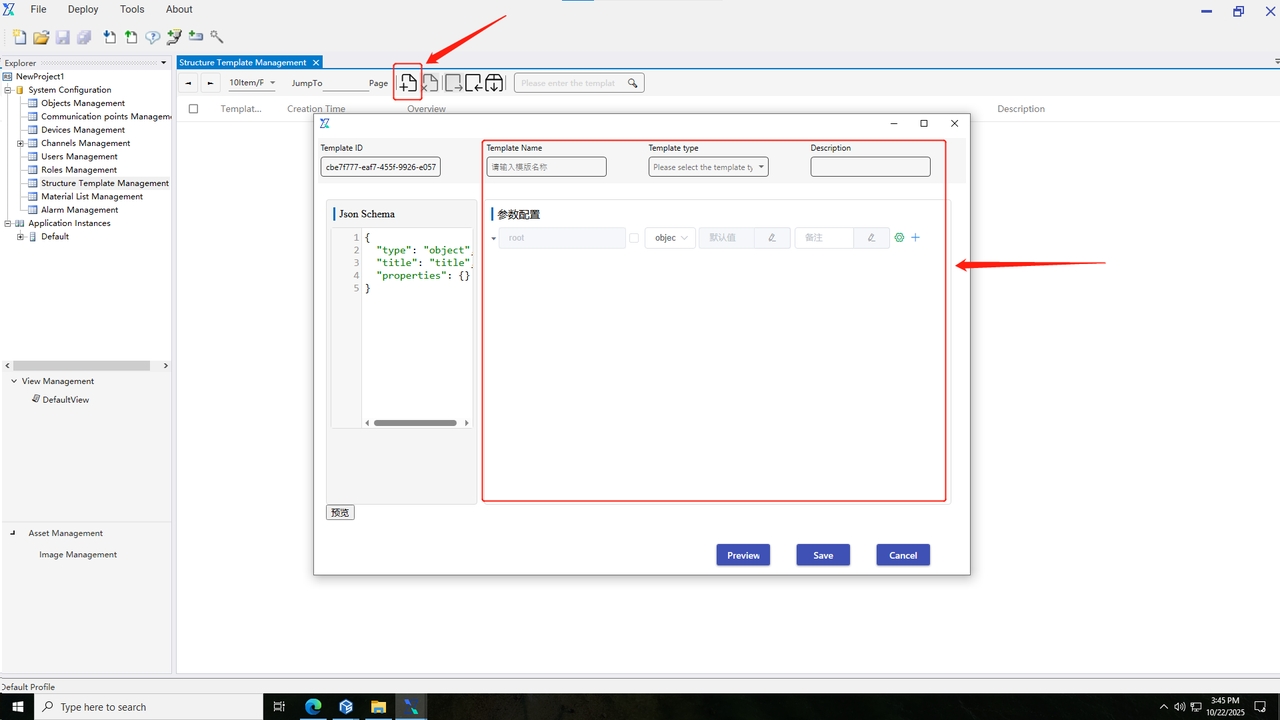Viewport: 1280px width, 720px height.
Task: Open the Tools menu
Action: tap(132, 9)
